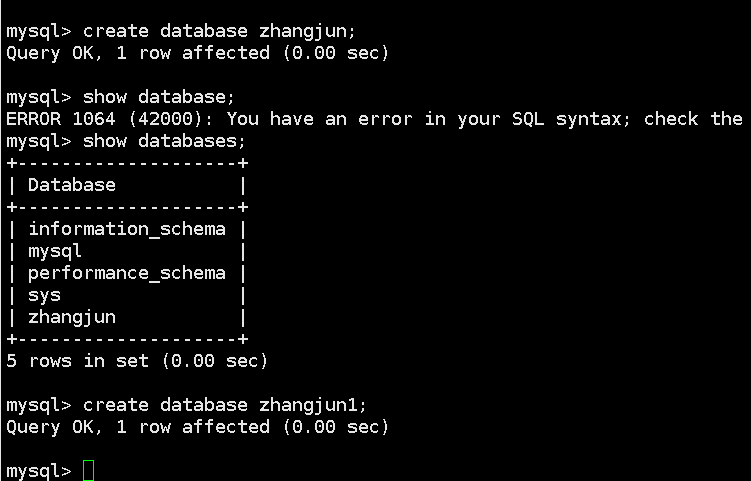Click the 'Database' column header
The image size is (751, 481).
(72, 185)
